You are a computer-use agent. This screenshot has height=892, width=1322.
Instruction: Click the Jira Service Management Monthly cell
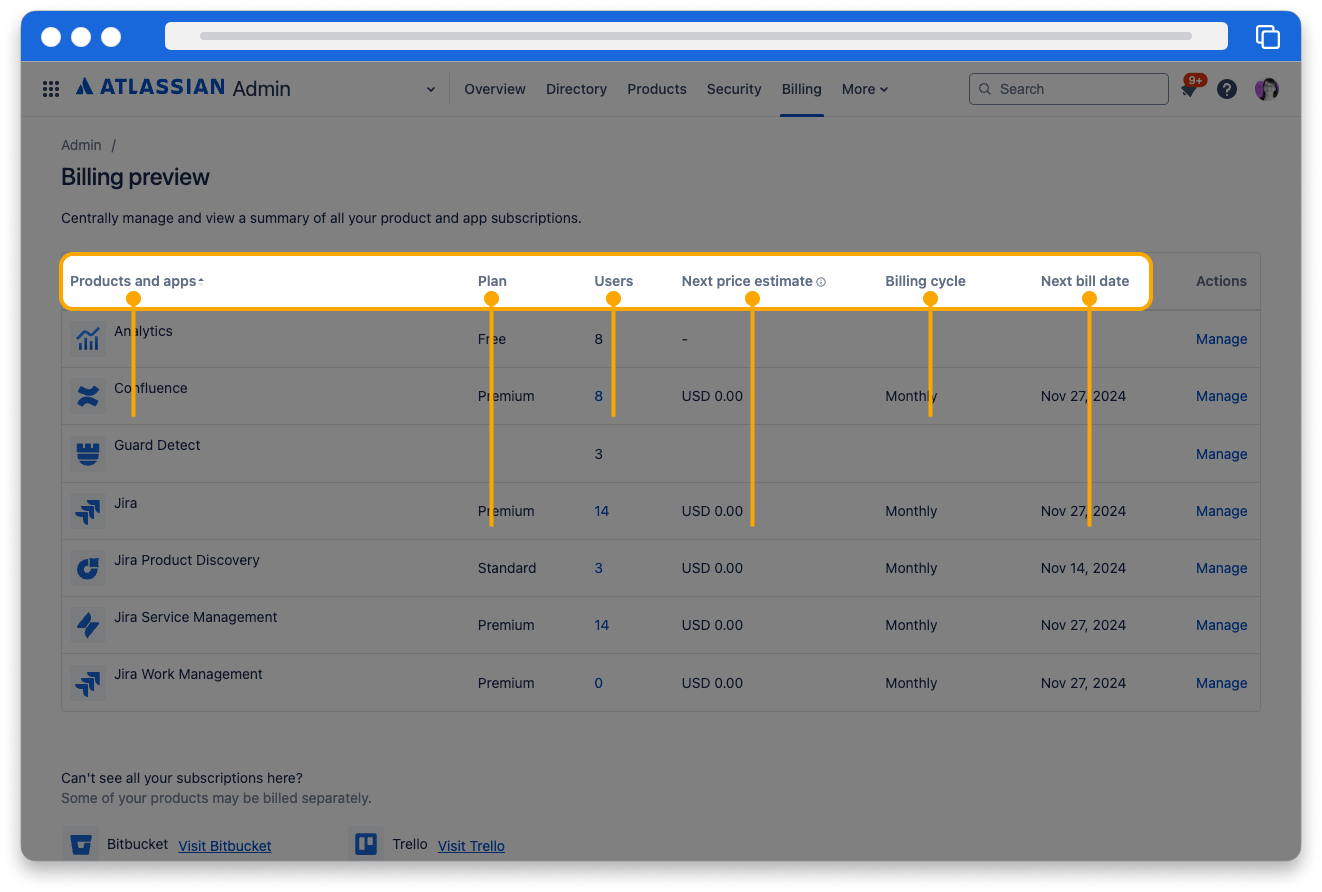911,625
